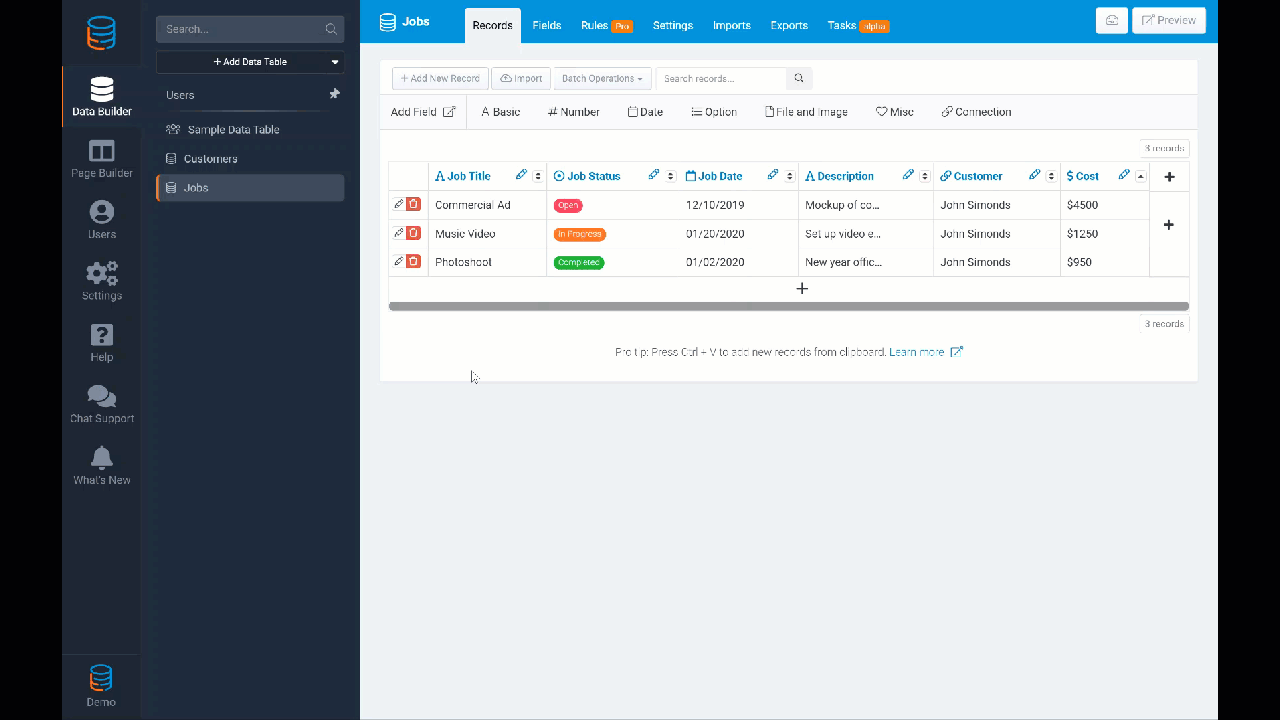
Task: Edit the Commercial Ad record
Action: 398,204
